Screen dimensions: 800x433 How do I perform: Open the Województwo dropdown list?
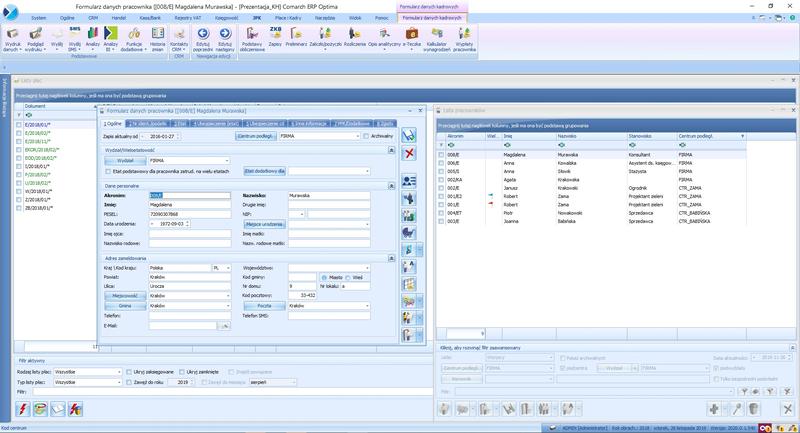367,268
